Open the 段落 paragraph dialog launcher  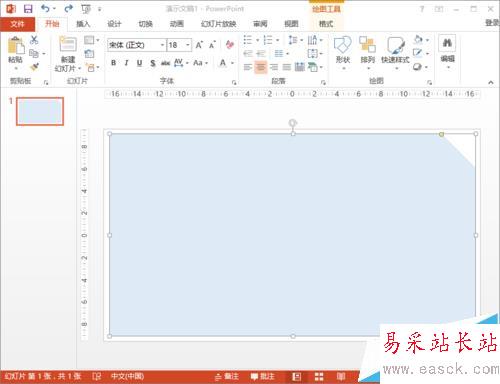click(323, 82)
